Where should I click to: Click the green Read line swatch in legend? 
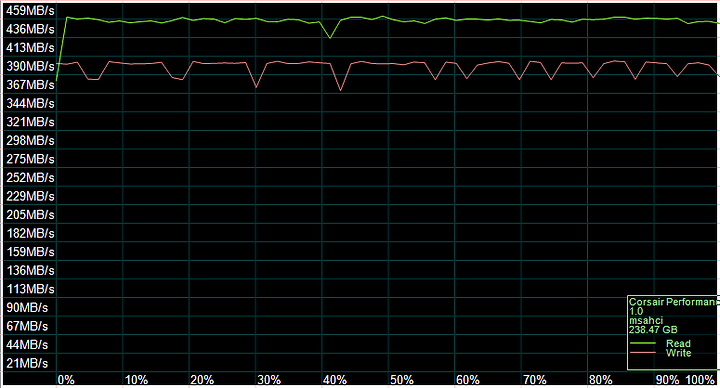pyautogui.click(x=643, y=343)
